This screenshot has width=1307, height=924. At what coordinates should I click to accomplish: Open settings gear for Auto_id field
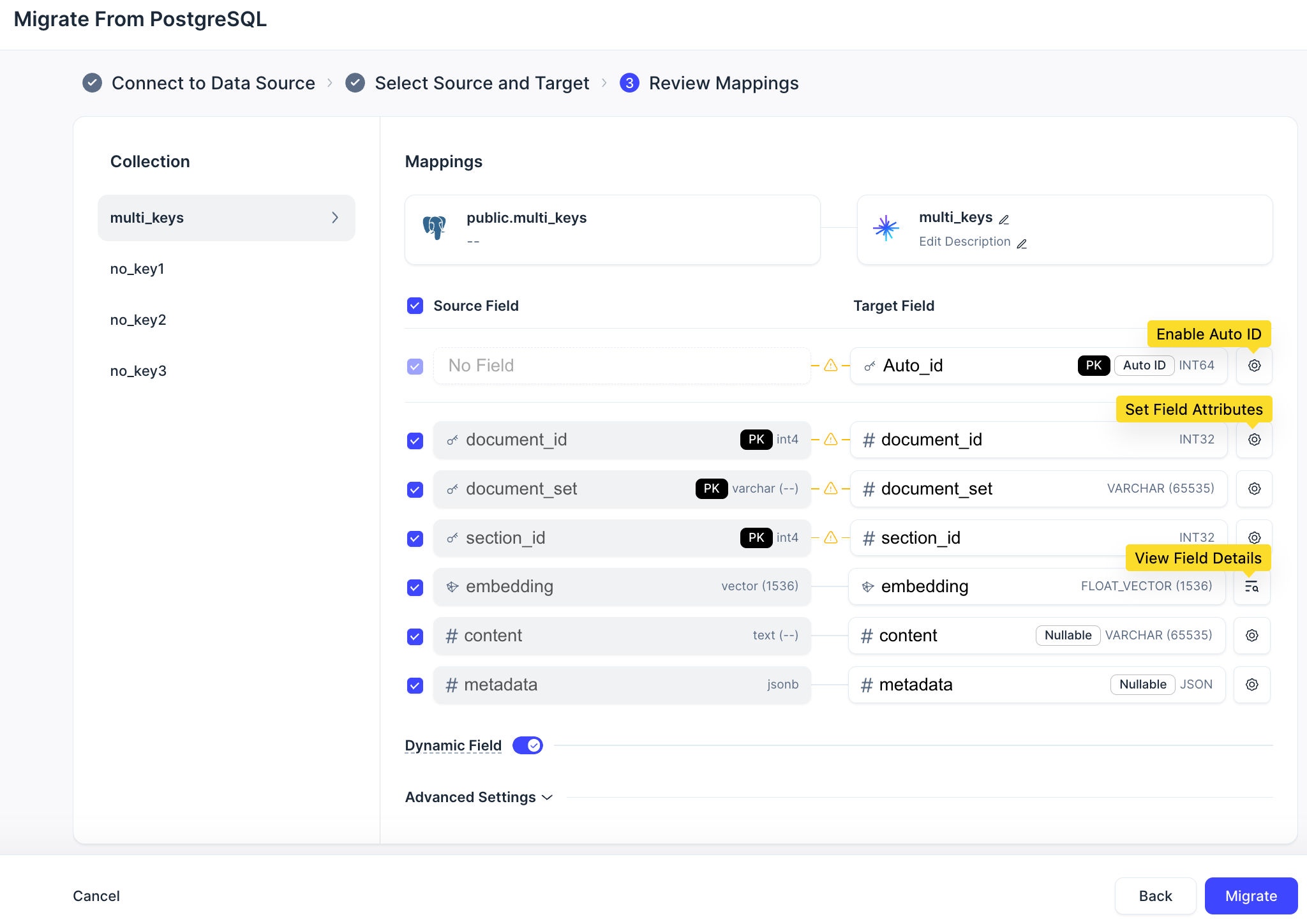click(x=1254, y=366)
